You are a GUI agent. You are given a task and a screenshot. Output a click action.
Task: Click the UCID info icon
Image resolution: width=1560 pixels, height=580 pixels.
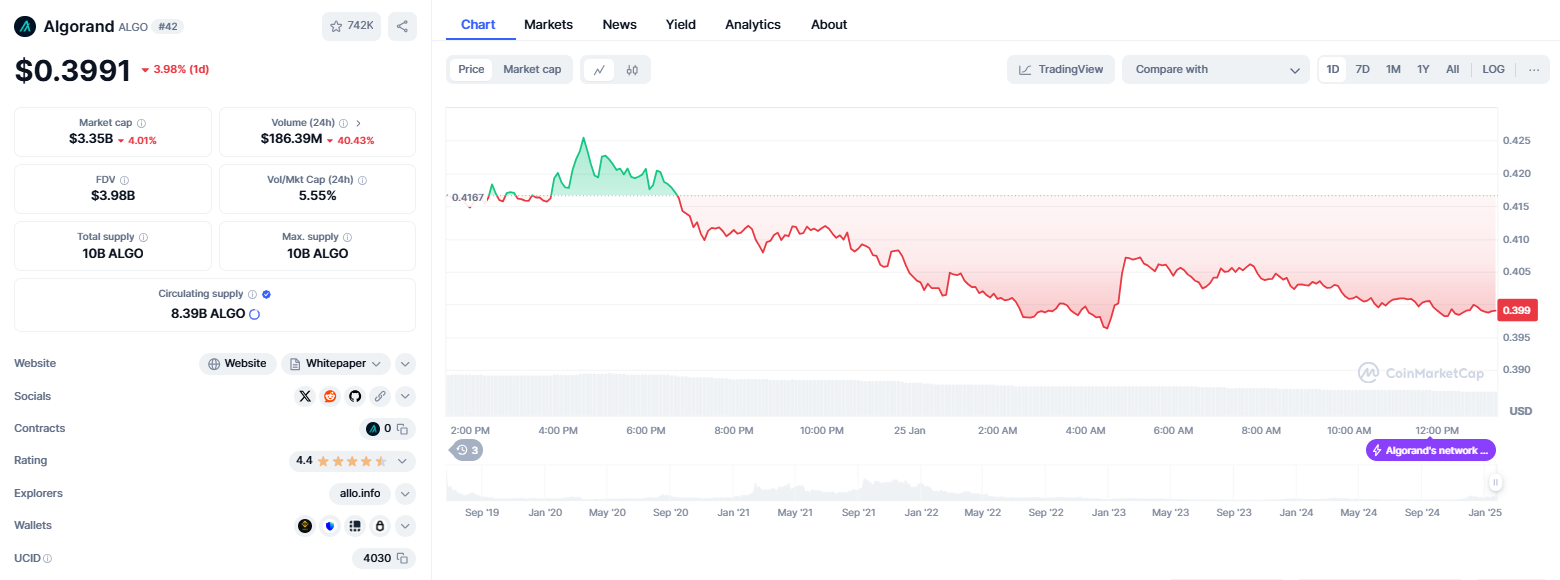[x=47, y=558]
